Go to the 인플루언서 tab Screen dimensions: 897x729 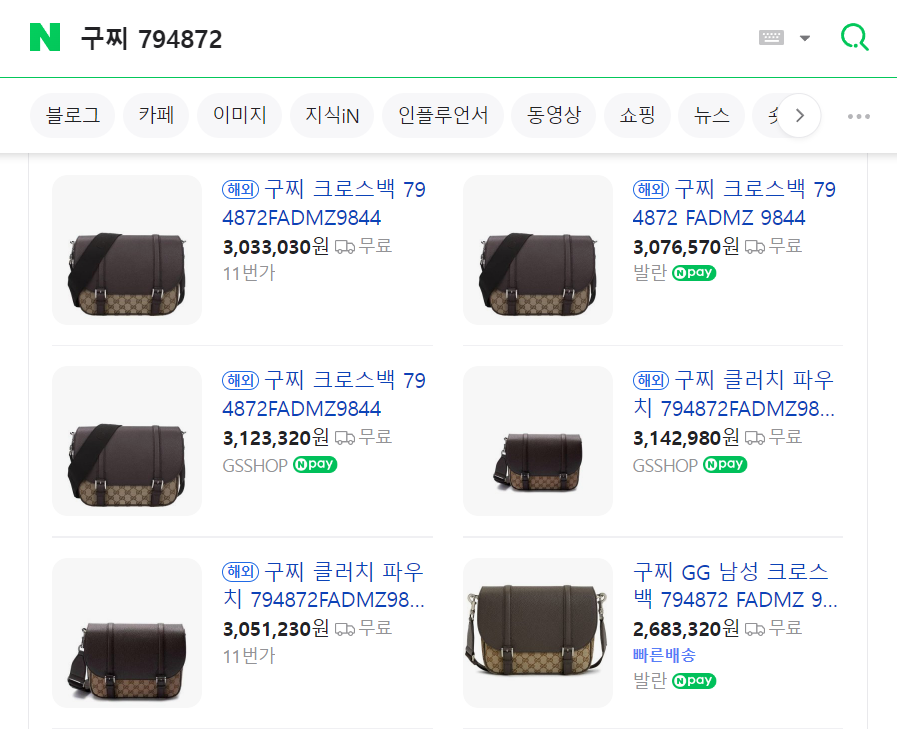click(x=443, y=115)
